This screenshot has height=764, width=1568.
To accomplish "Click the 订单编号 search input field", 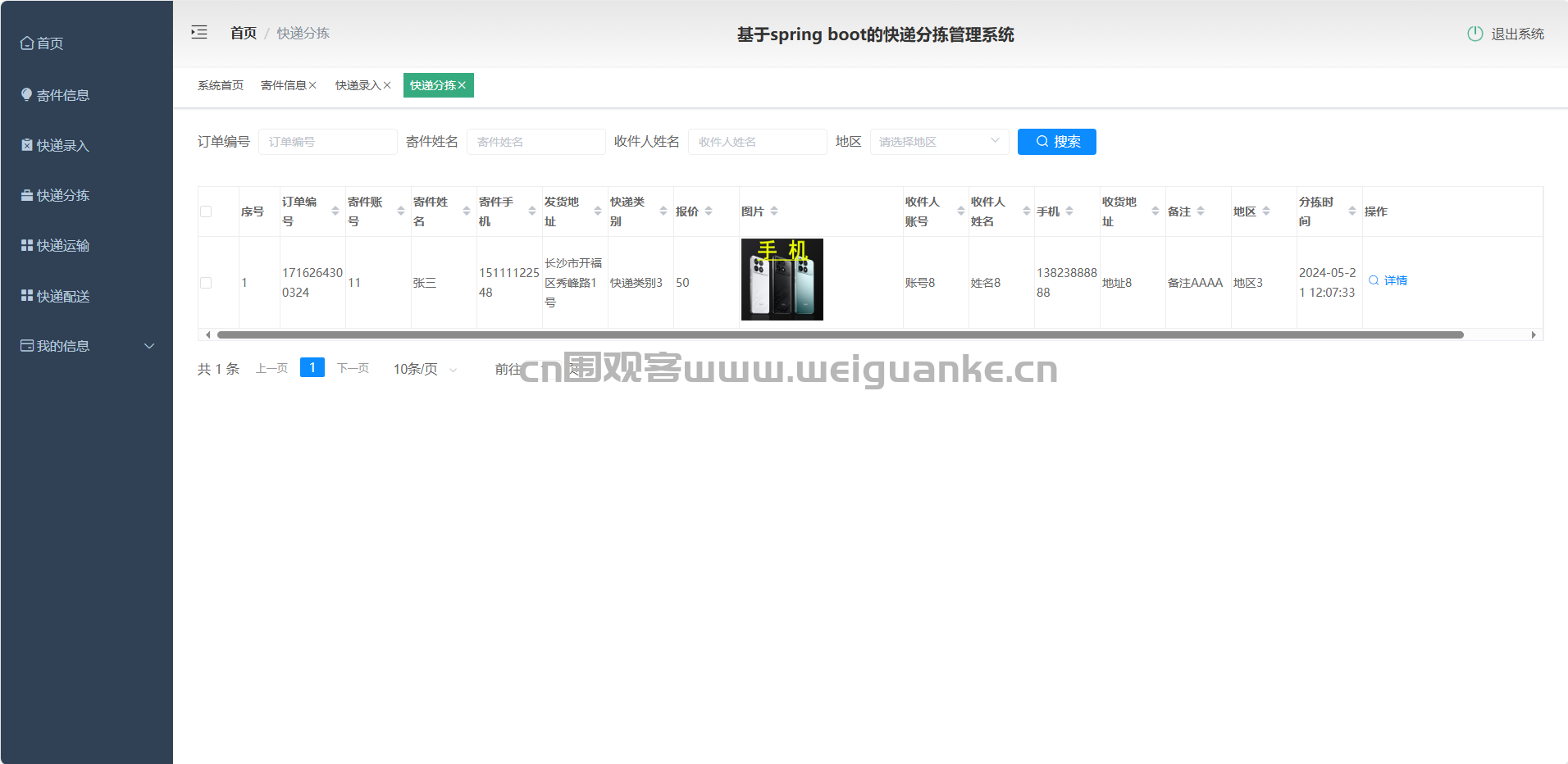I will point(327,142).
